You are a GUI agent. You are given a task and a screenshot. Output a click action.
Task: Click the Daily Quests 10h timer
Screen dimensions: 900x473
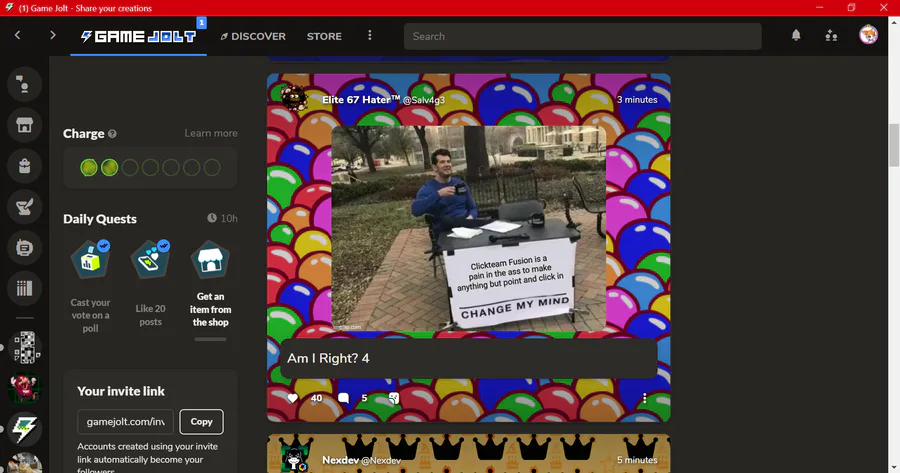pos(222,218)
